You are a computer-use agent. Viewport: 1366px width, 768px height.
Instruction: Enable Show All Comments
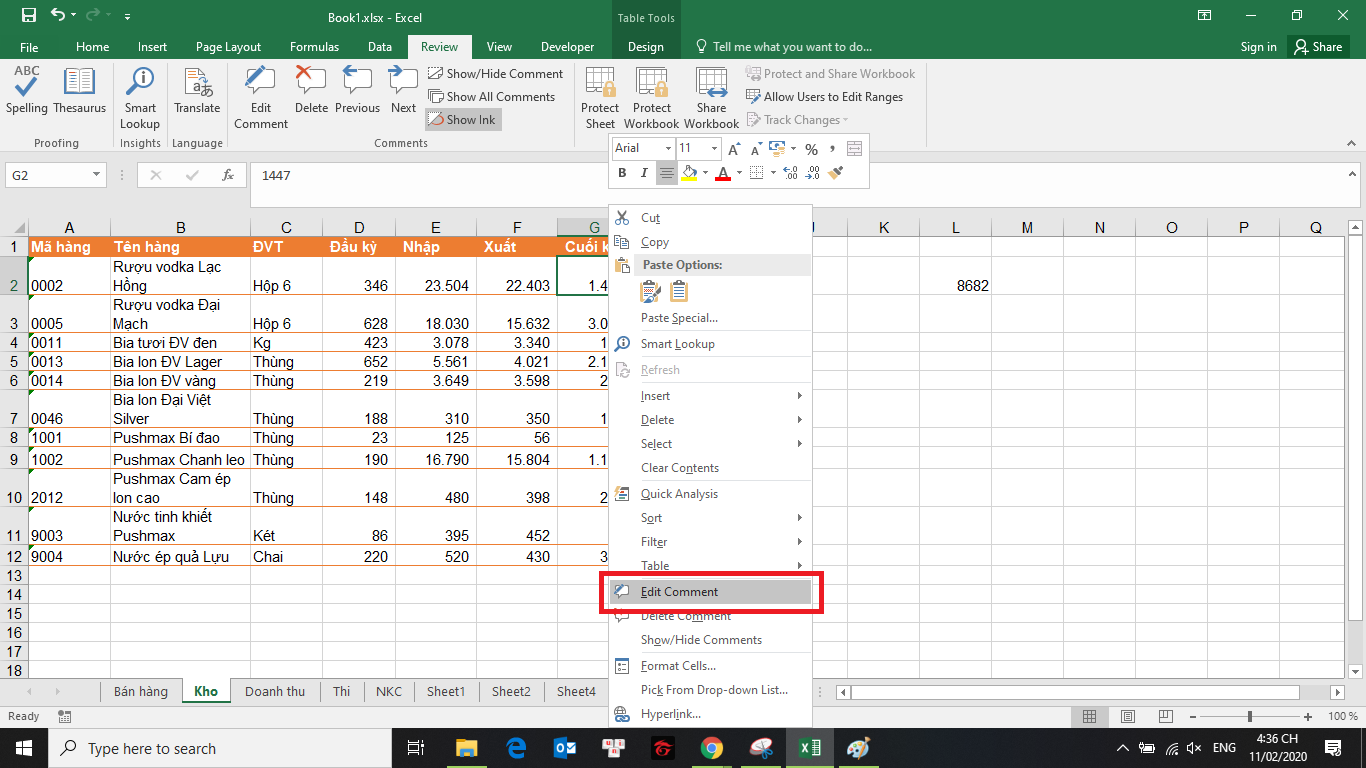click(x=494, y=96)
